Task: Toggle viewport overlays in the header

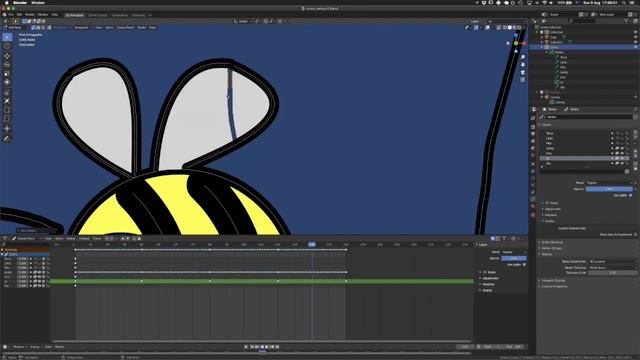Action: click(x=487, y=27)
